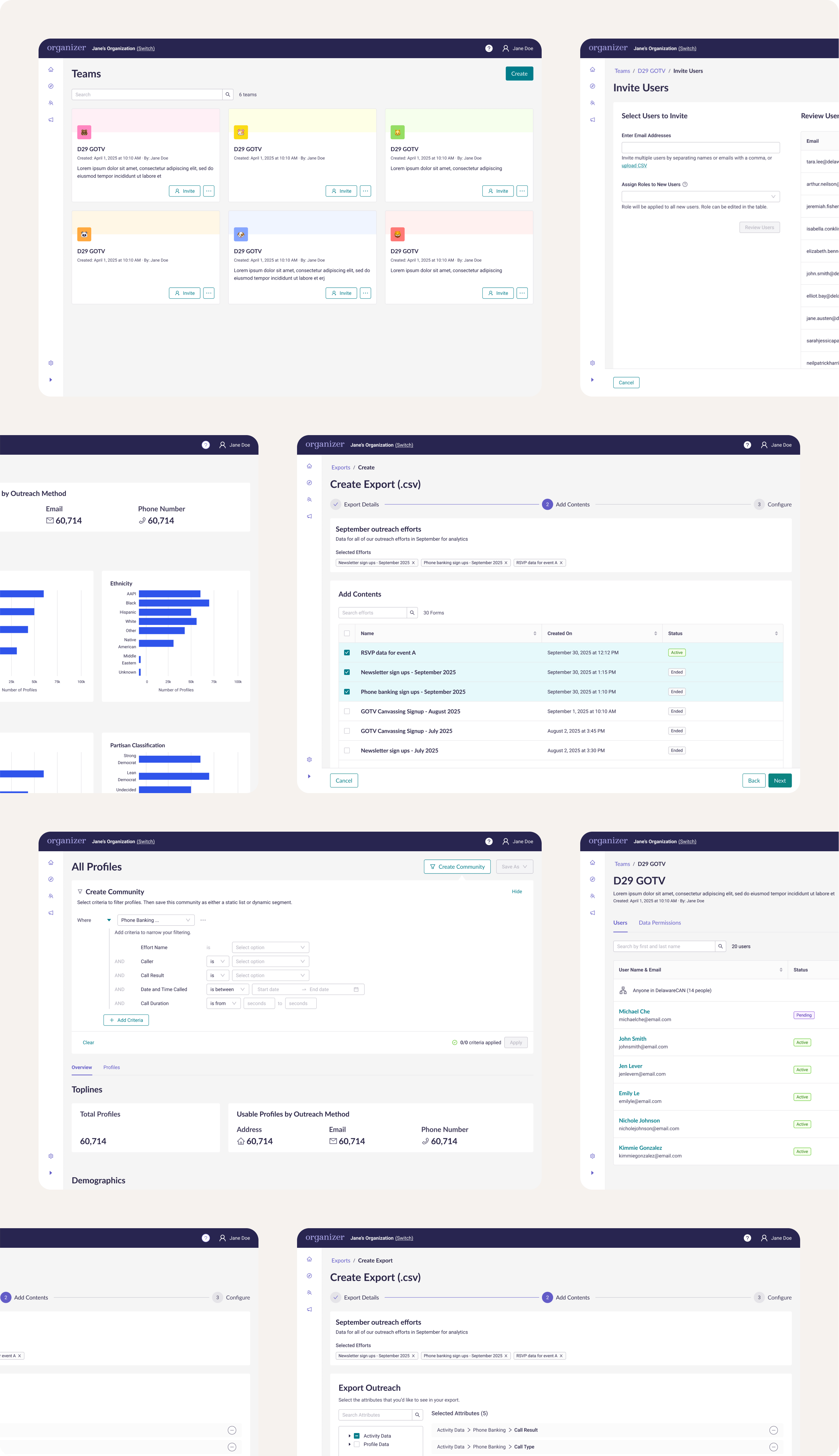Open the 'Phone Banking ...' criteria dropdown
839x1456 pixels.
point(155,920)
